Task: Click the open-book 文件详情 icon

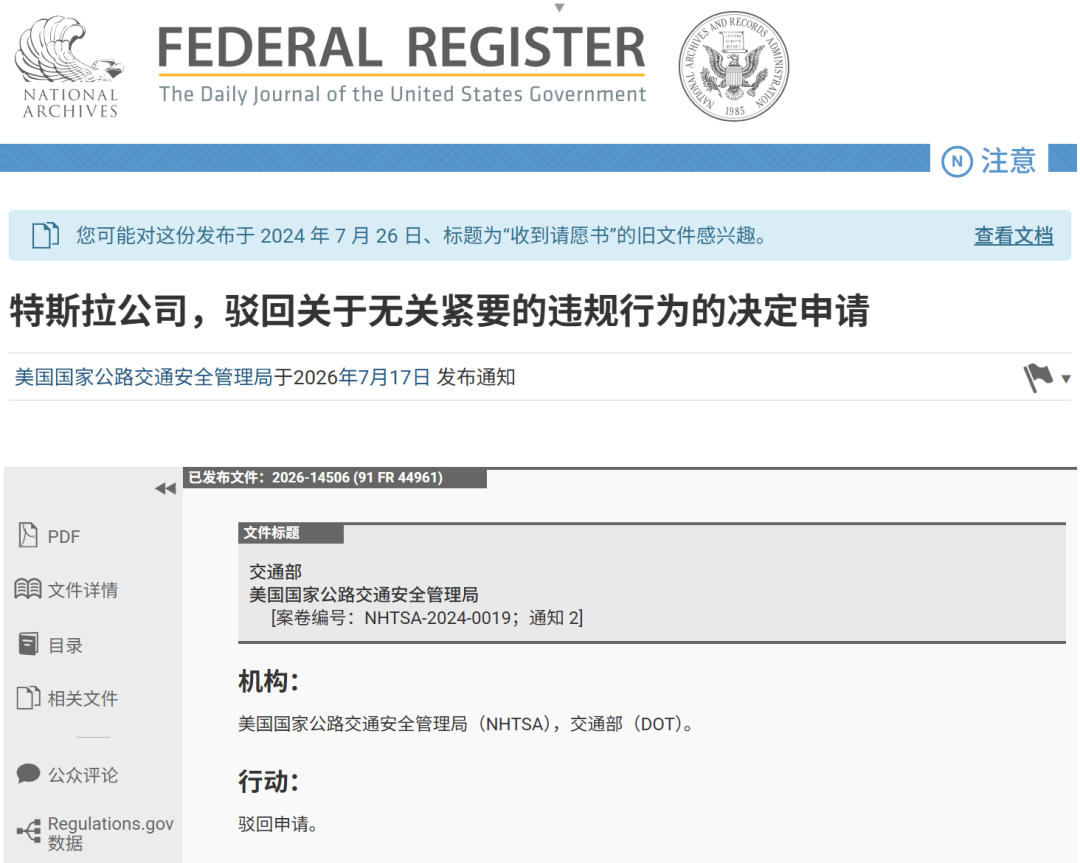Action: tap(28, 589)
